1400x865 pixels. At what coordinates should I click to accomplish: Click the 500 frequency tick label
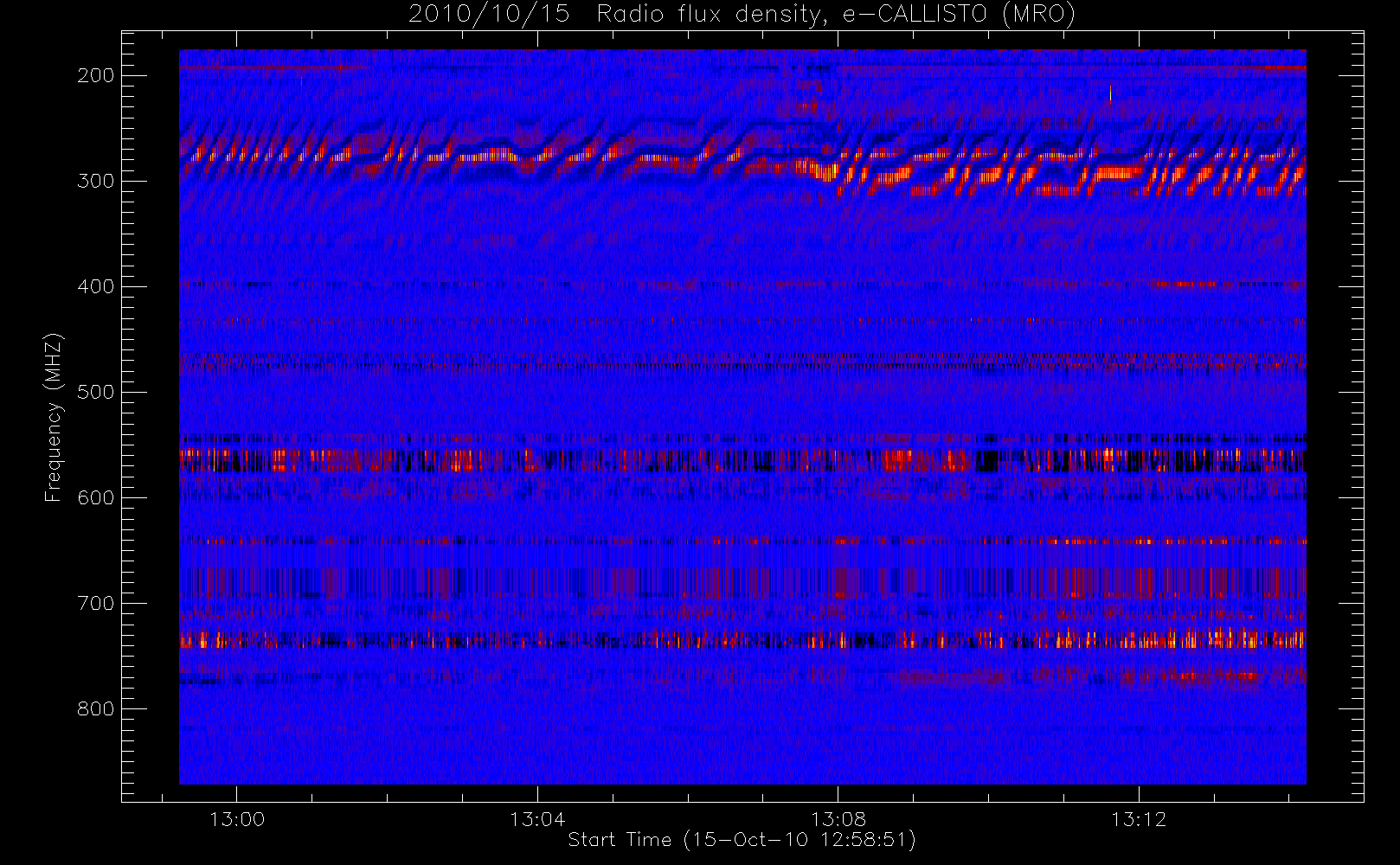(96, 392)
